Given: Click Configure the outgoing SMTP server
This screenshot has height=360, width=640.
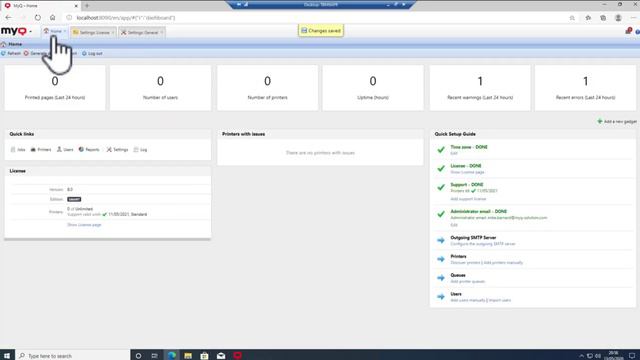Looking at the screenshot, I should [x=483, y=244].
